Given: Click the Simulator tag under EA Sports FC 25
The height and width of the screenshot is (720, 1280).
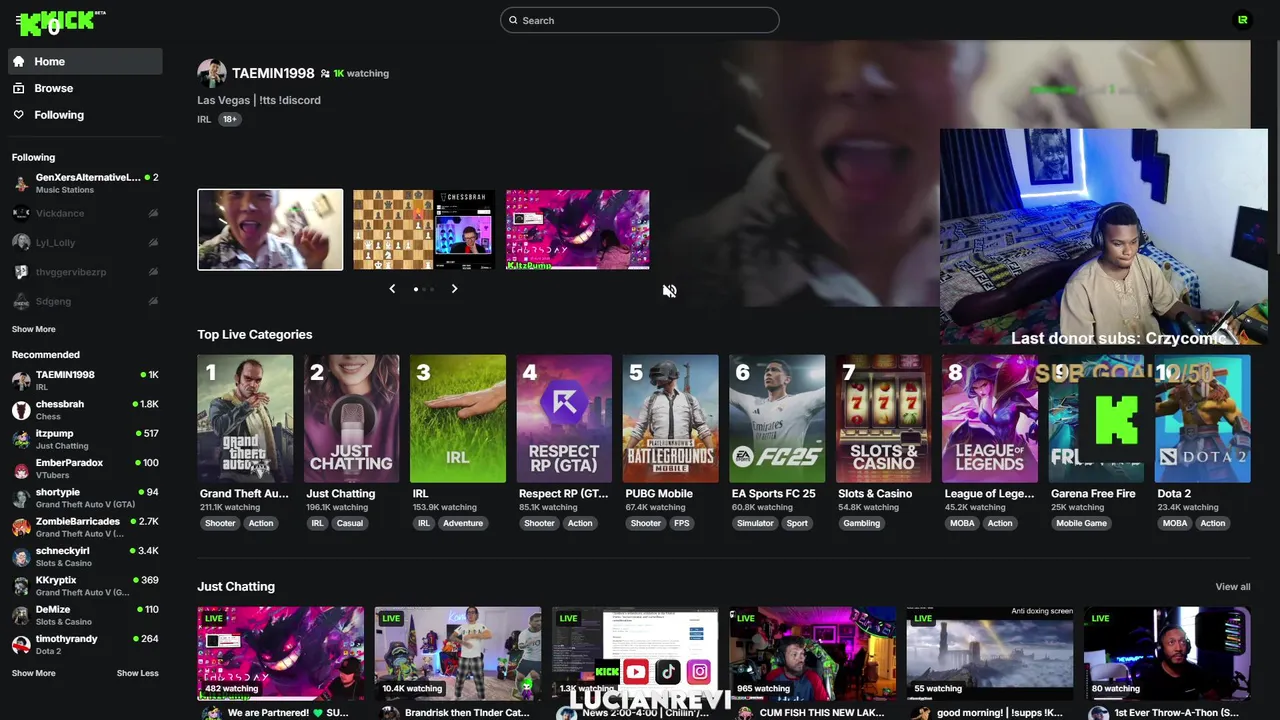Looking at the screenshot, I should (755, 523).
